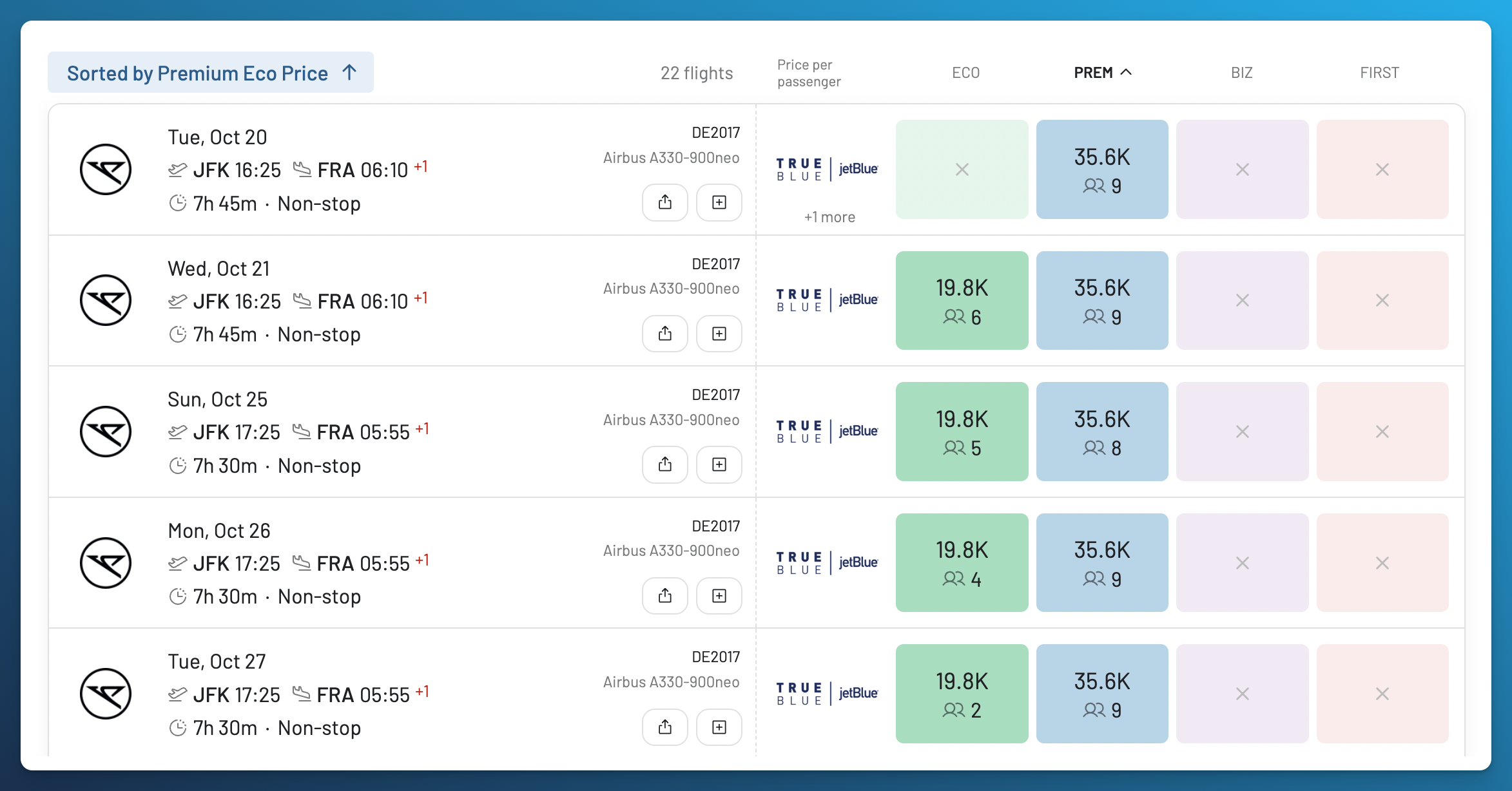Click unavailable first class cell on Oct 25 row
The image size is (1512, 791).
click(1382, 432)
